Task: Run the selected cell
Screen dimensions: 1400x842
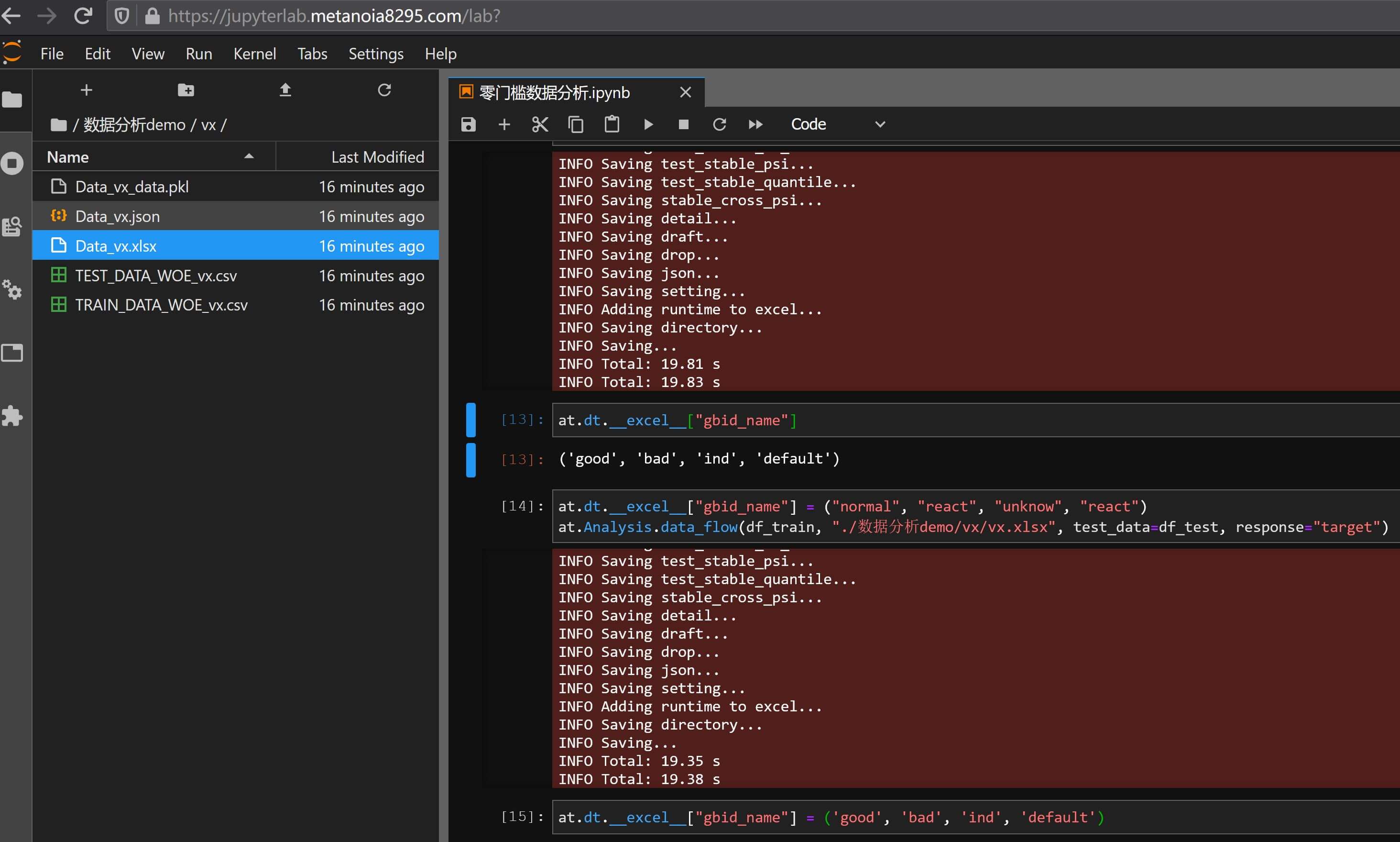Action: pyautogui.click(x=648, y=124)
